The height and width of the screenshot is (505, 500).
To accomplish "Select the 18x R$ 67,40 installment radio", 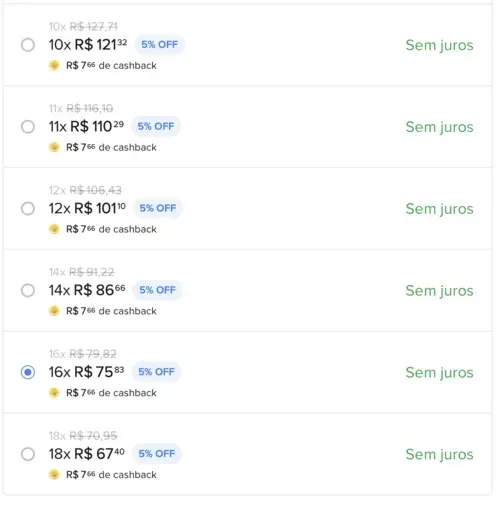I will 28,454.
